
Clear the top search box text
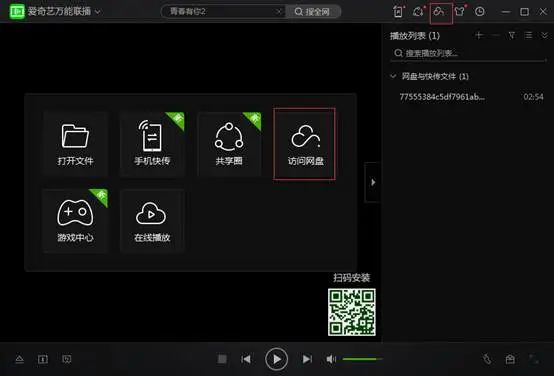279,12
